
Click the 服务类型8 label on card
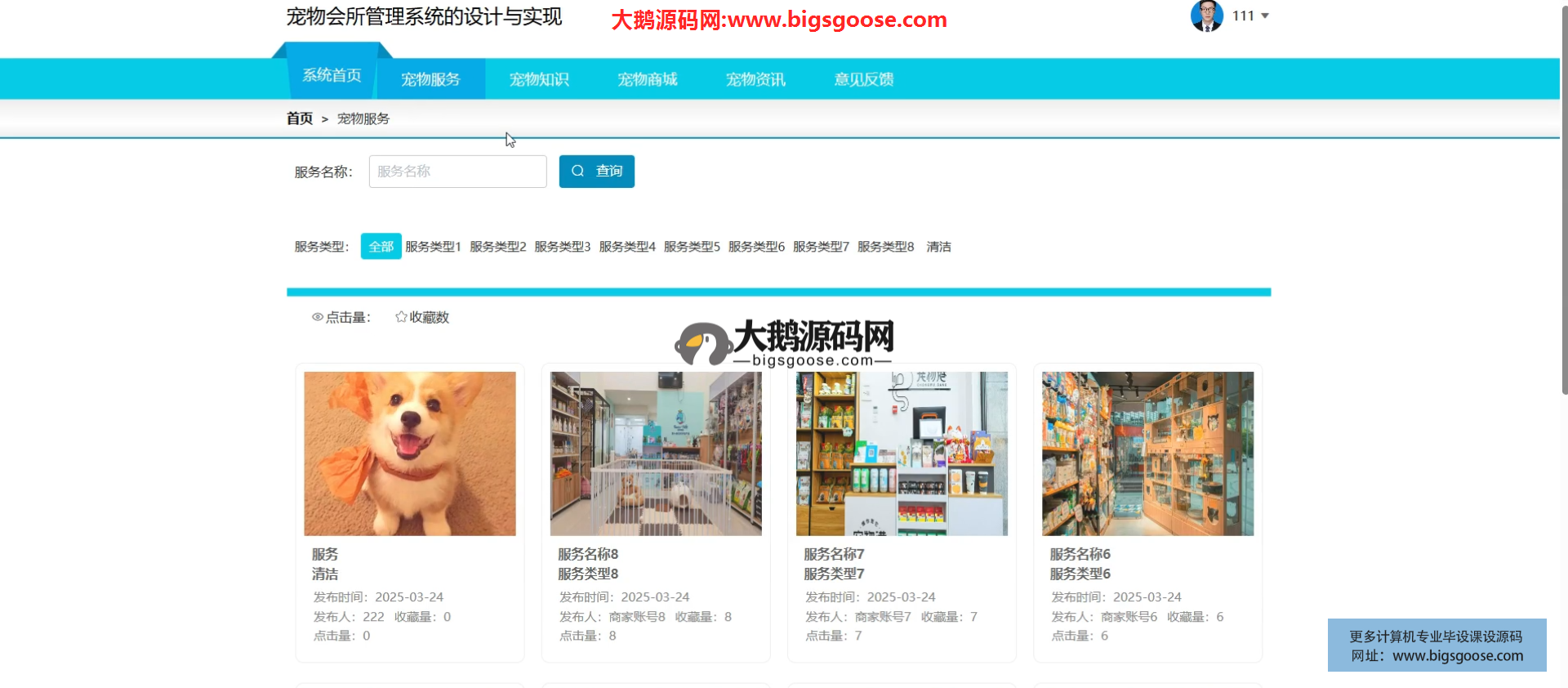click(x=588, y=574)
